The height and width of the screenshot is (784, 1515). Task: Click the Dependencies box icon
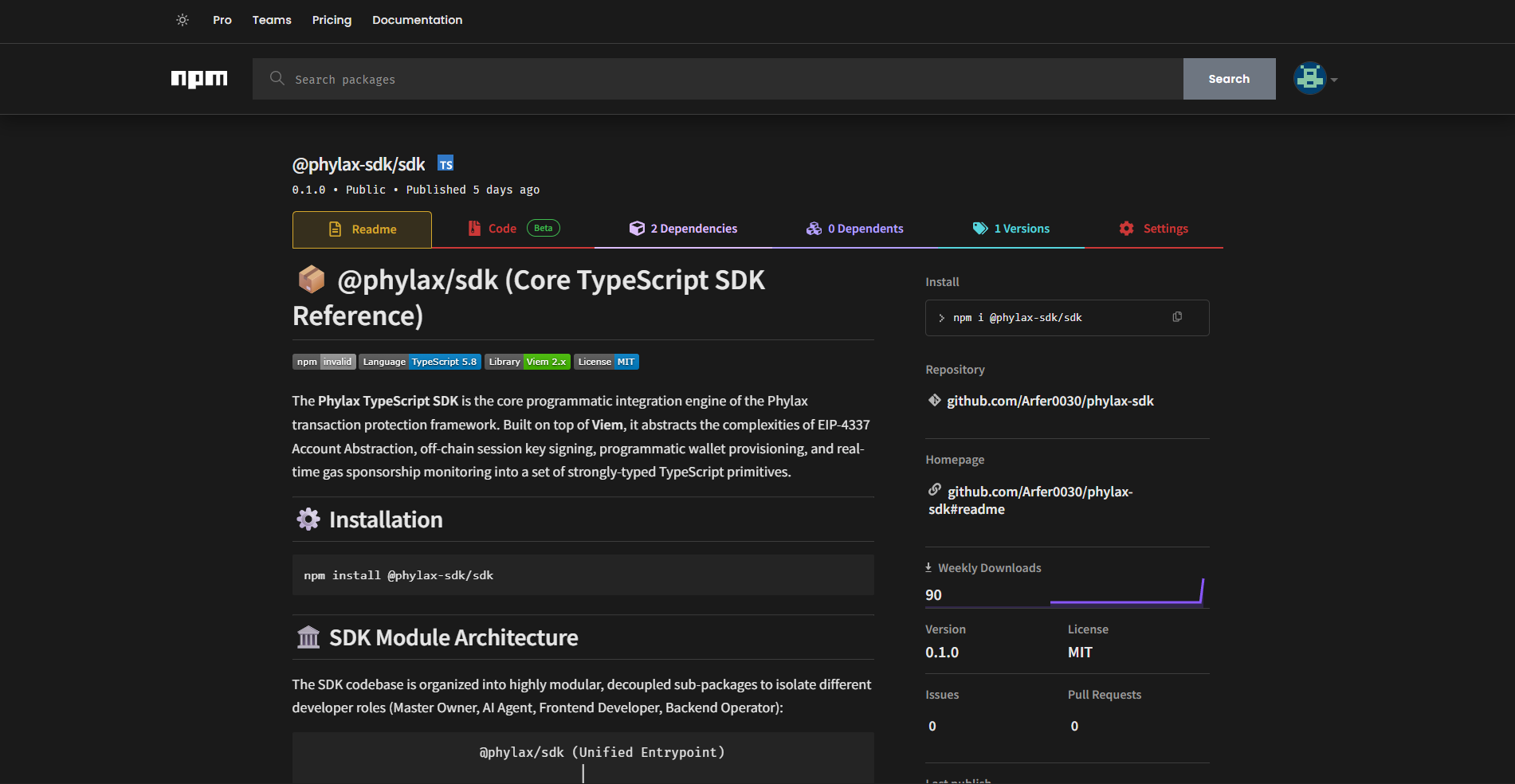tap(637, 229)
